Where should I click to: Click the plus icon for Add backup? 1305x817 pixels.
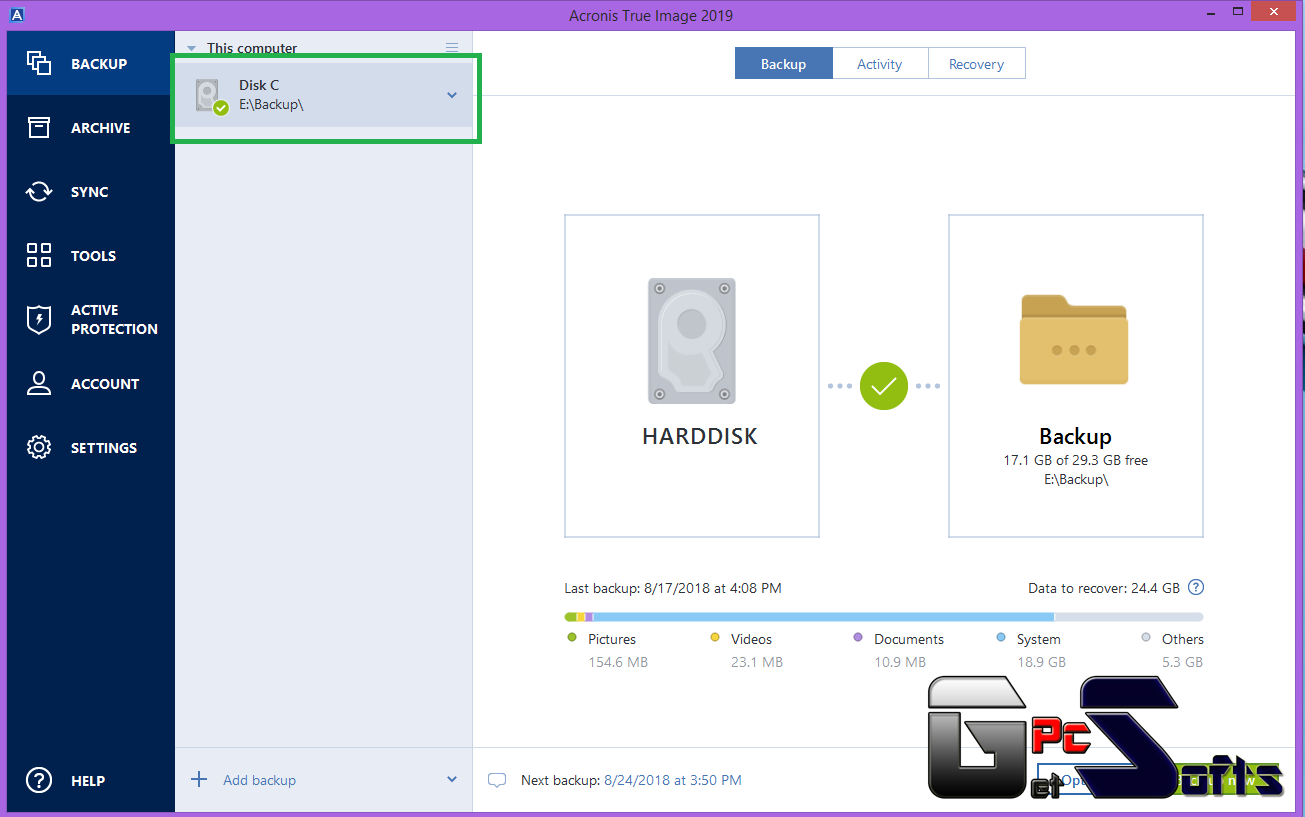pos(199,779)
